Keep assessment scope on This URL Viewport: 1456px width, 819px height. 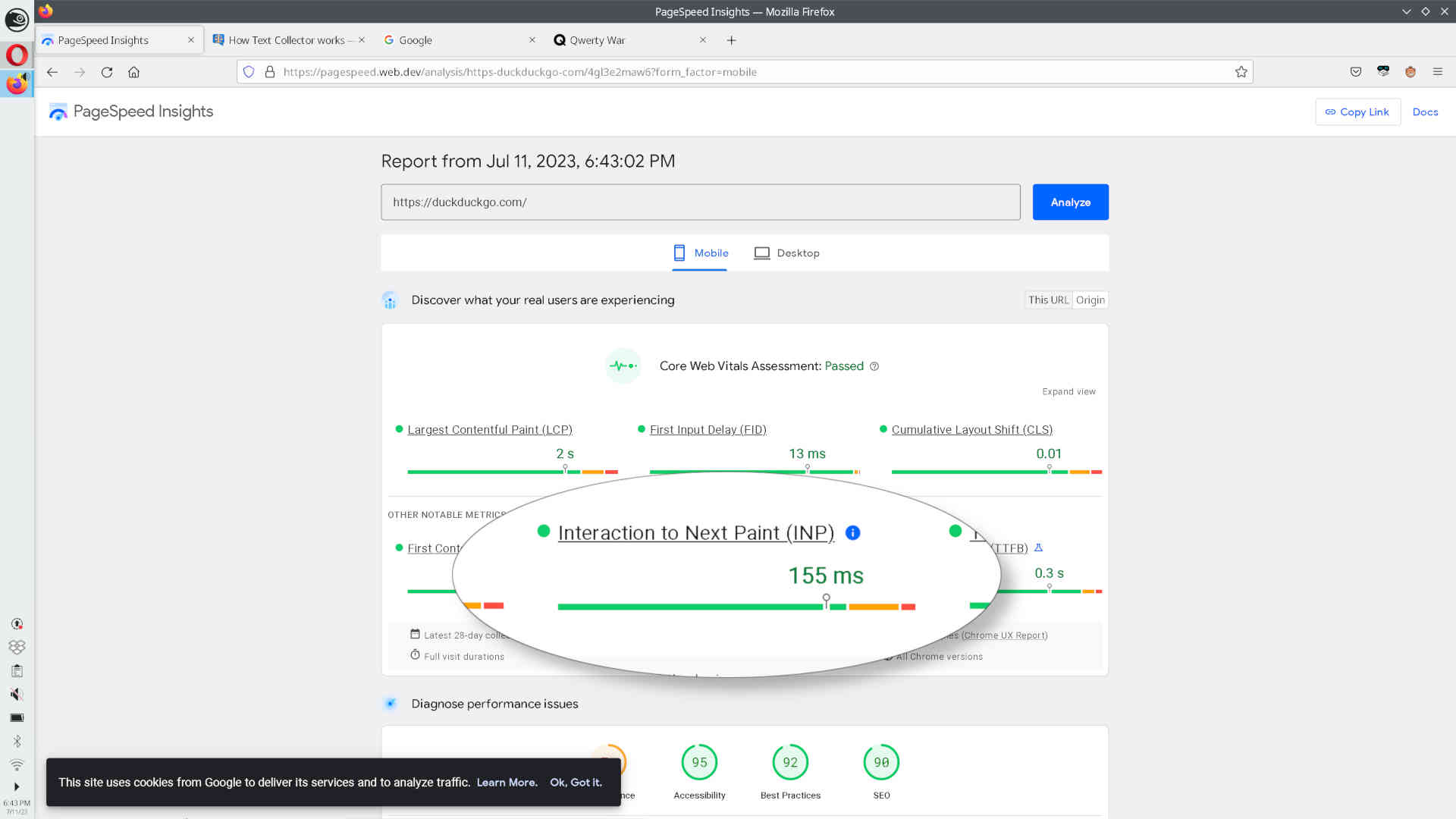[1047, 300]
